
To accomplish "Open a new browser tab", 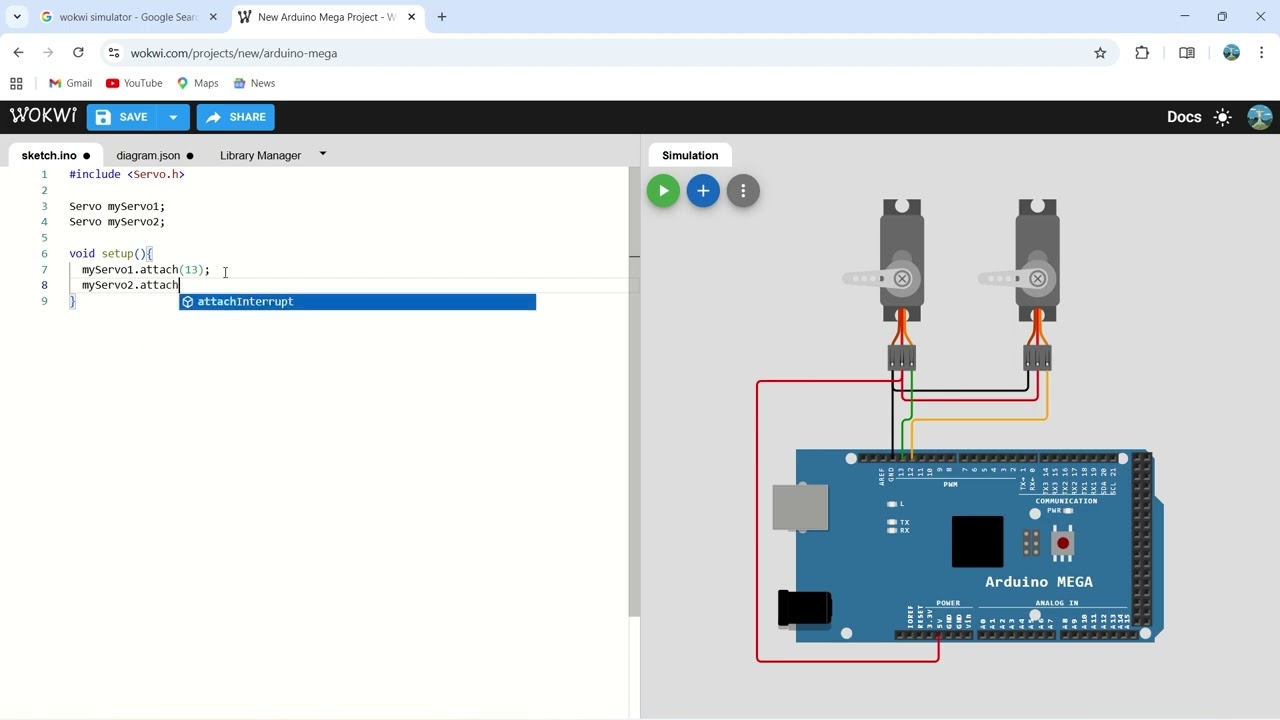I will [442, 17].
